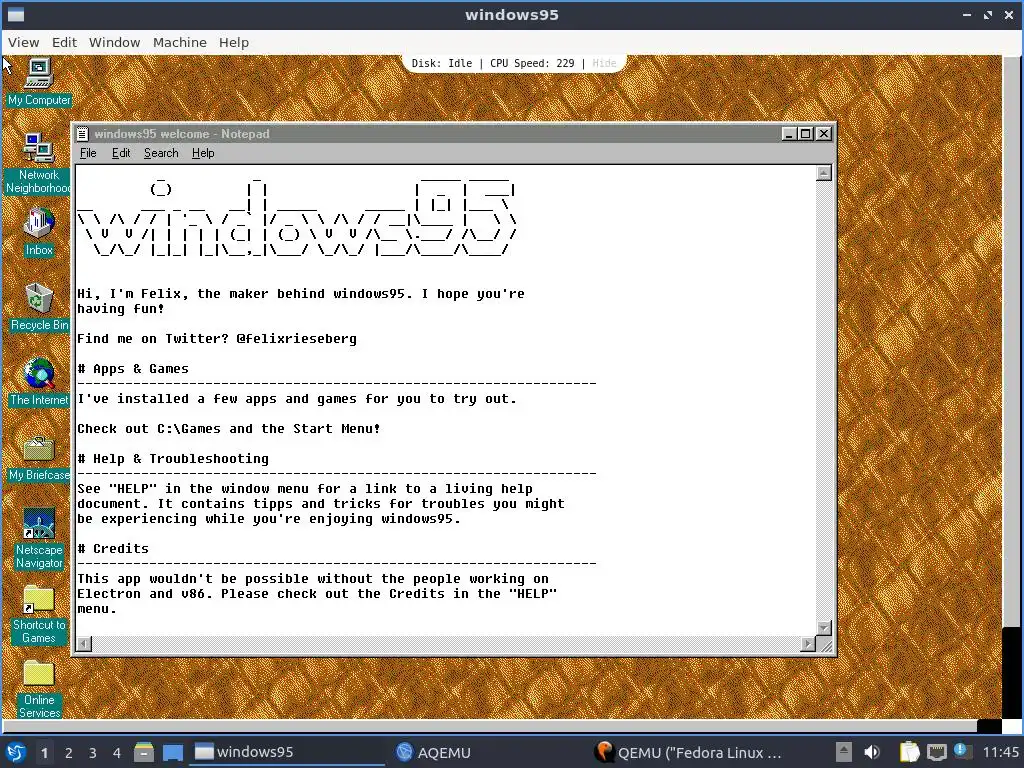Open Notepad File menu
The image size is (1024, 768).
pos(88,153)
